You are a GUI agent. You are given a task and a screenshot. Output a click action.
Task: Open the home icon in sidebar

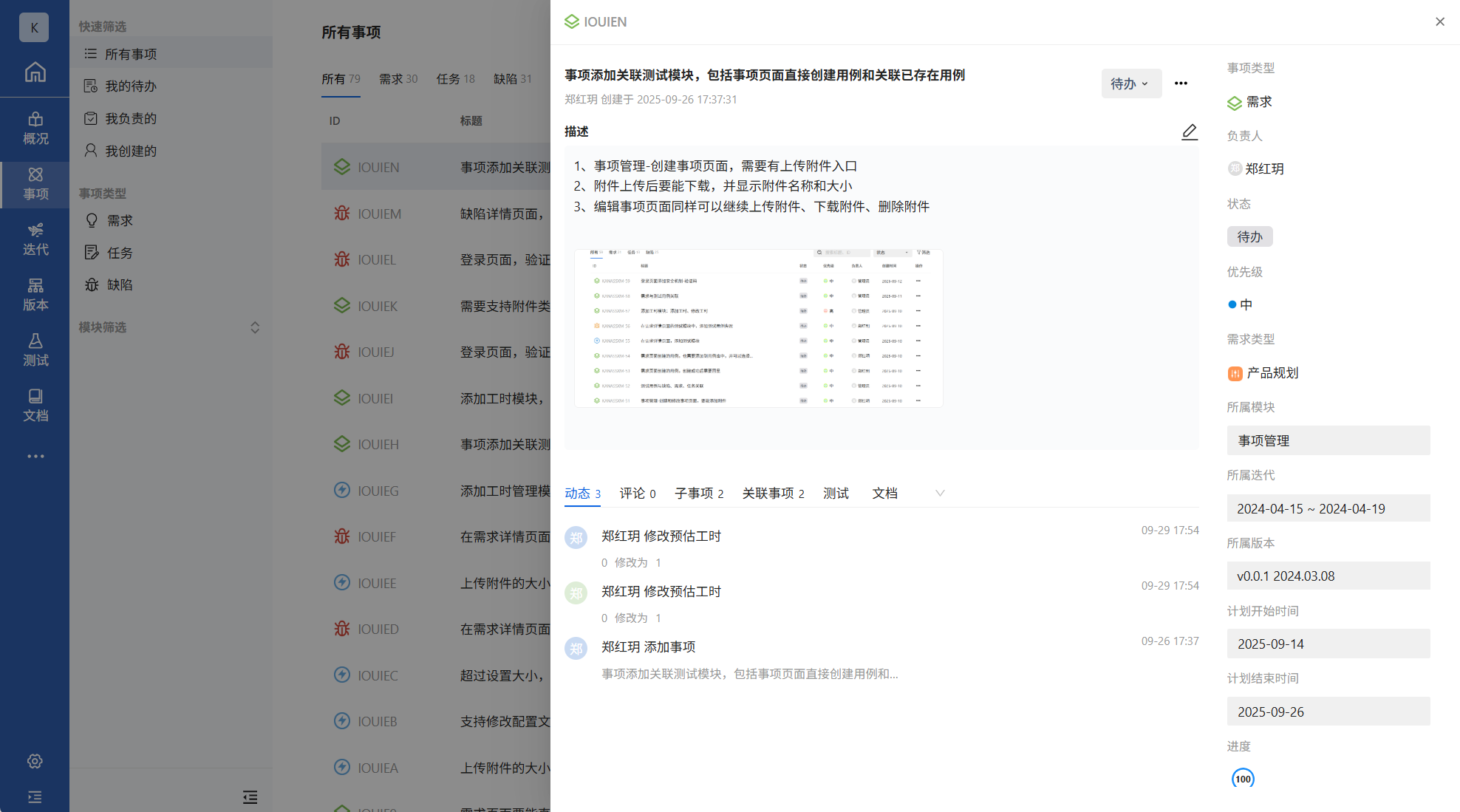coord(35,72)
